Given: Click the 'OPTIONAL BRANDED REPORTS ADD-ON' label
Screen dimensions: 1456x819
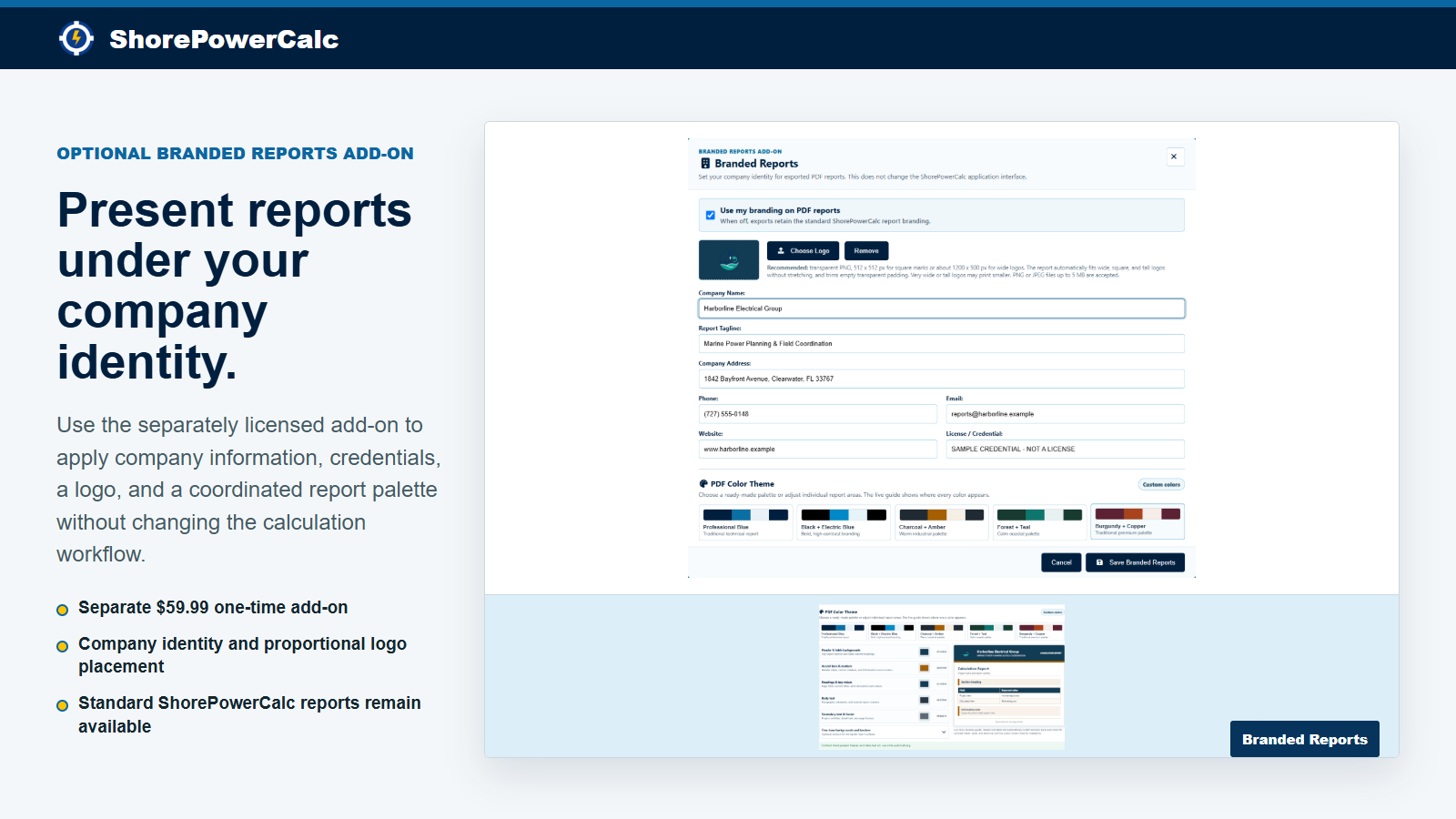Looking at the screenshot, I should click(235, 154).
